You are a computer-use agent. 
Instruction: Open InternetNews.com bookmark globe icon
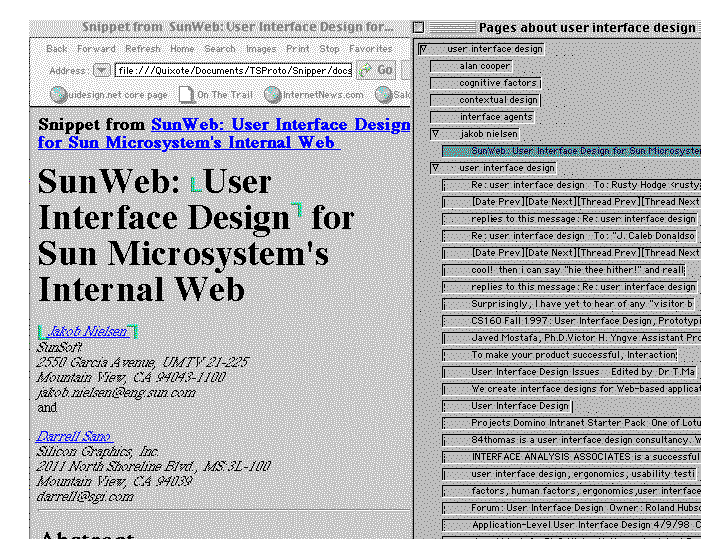[272, 94]
